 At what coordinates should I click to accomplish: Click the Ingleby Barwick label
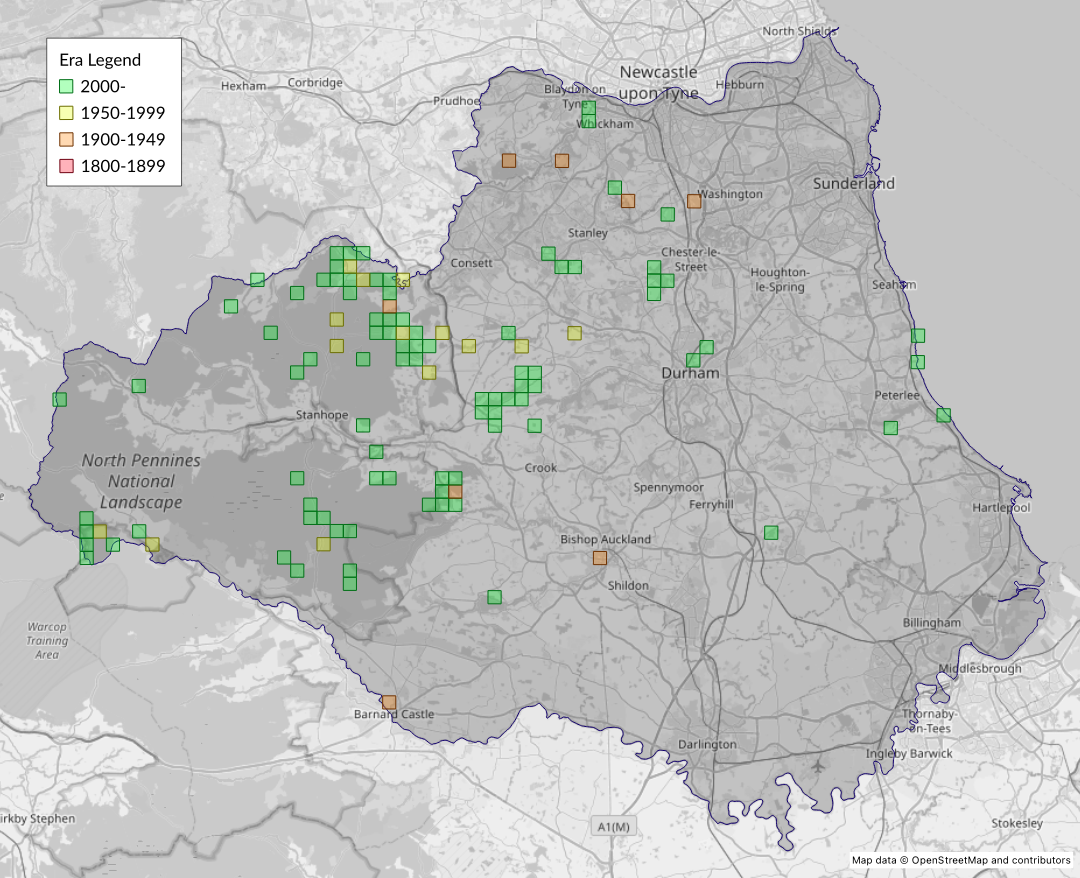(909, 754)
